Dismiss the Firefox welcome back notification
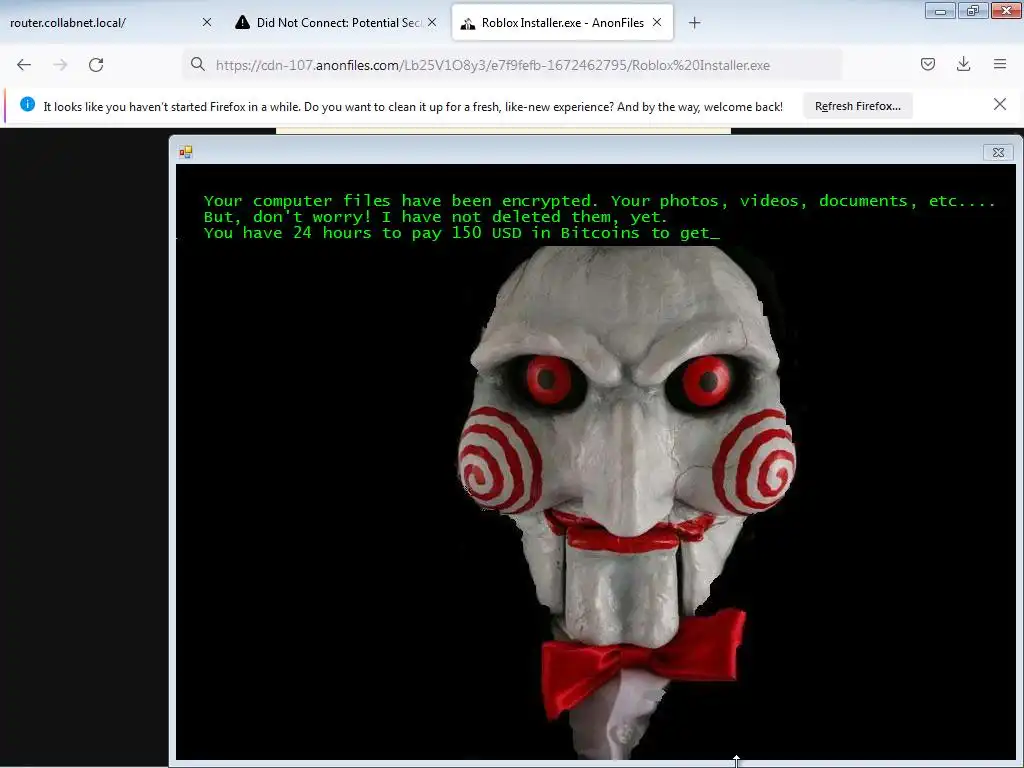 (1000, 104)
